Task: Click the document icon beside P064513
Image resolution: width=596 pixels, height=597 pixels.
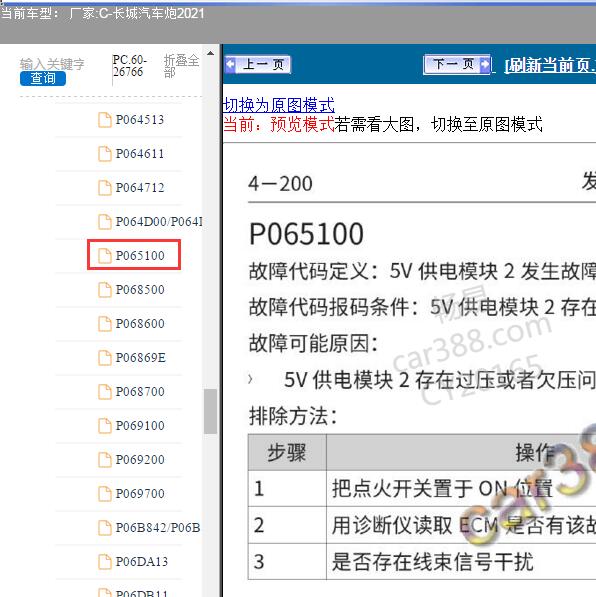Action: pyautogui.click(x=105, y=120)
